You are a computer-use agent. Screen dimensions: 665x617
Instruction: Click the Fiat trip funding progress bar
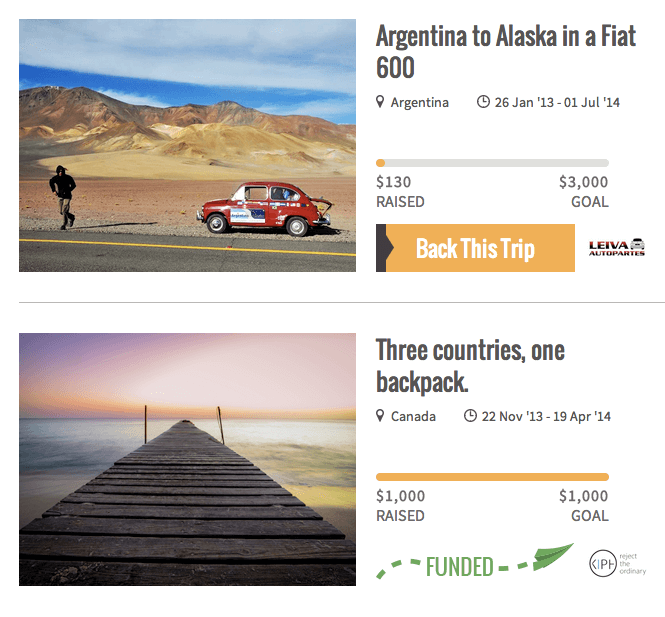[492, 163]
